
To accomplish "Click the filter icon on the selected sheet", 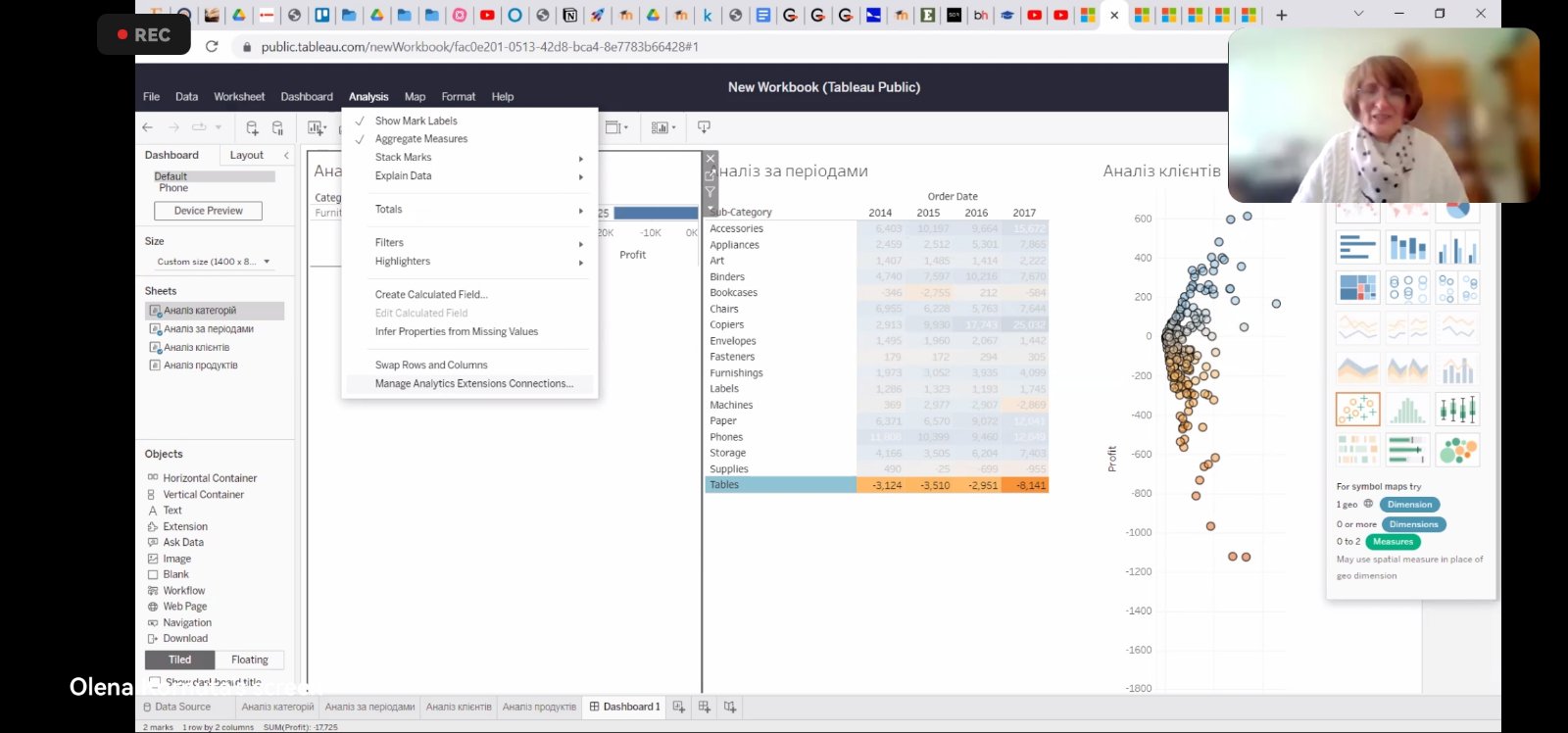I will click(x=710, y=192).
